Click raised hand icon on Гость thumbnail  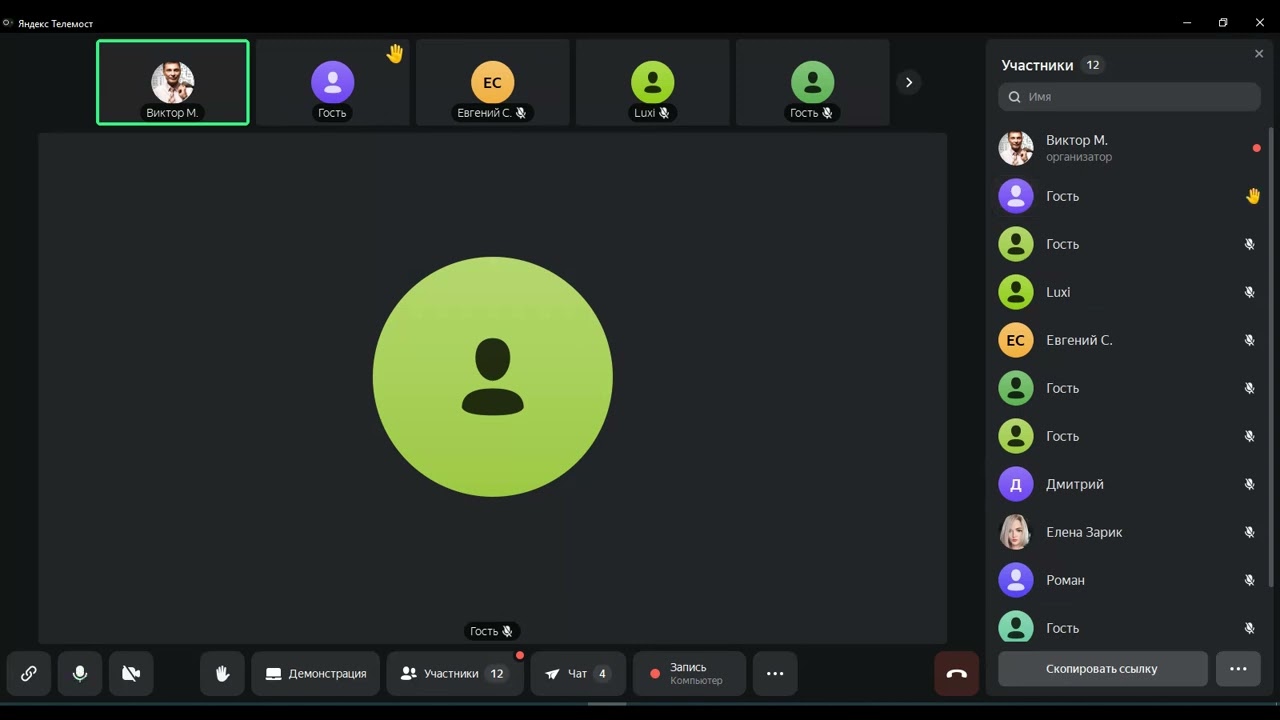coord(395,54)
